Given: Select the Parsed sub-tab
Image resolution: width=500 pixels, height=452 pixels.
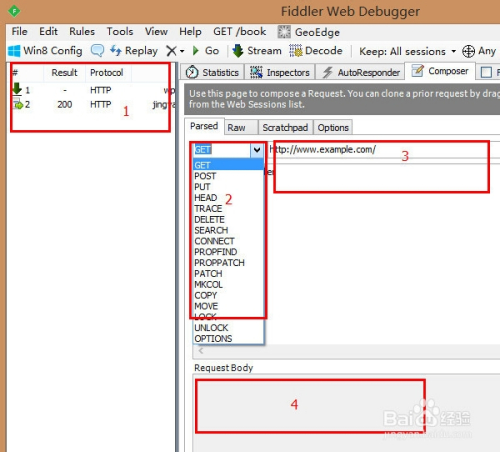Looking at the screenshot, I should (x=204, y=126).
